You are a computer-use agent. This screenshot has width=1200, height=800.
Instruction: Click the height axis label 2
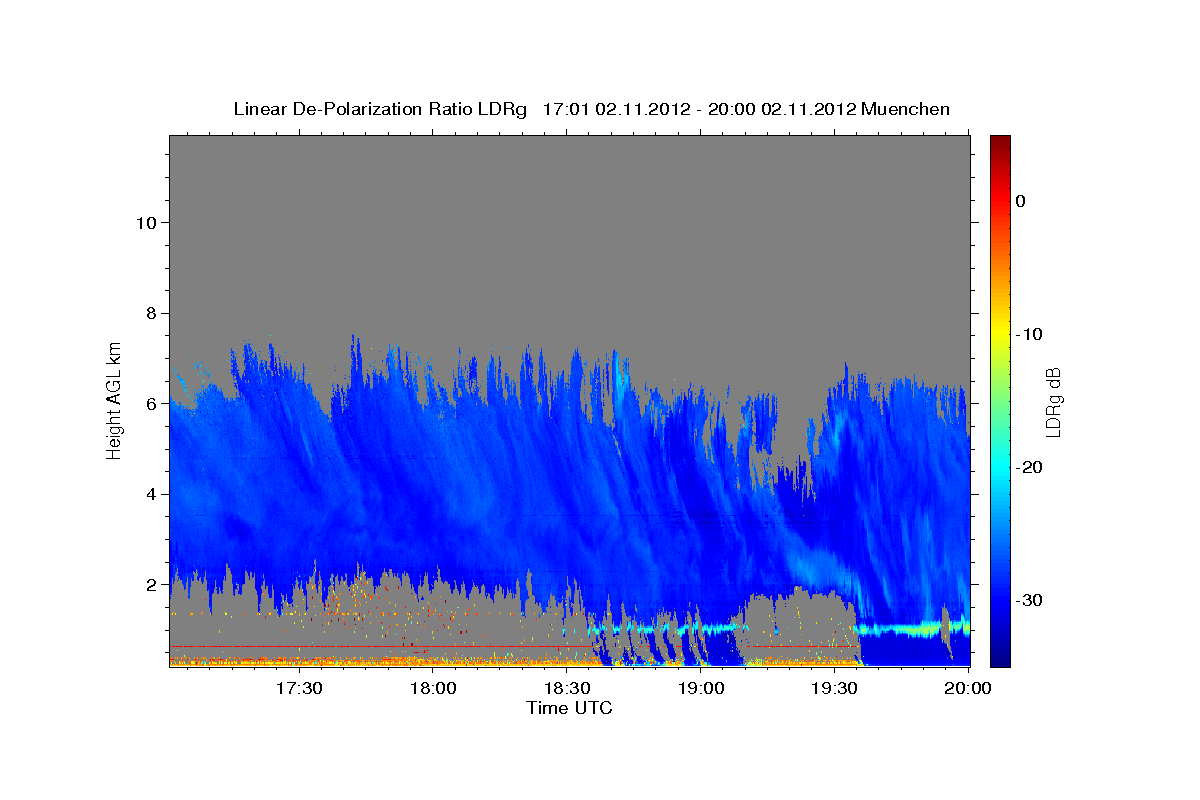point(151,584)
